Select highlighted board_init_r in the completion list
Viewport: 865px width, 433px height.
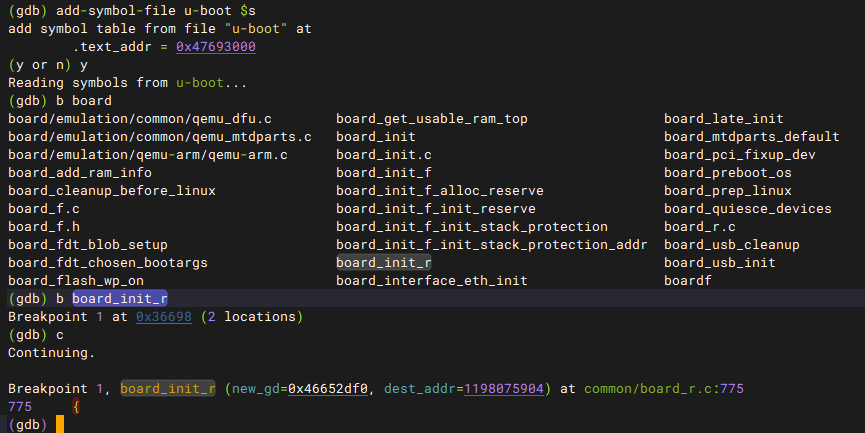[384, 263]
